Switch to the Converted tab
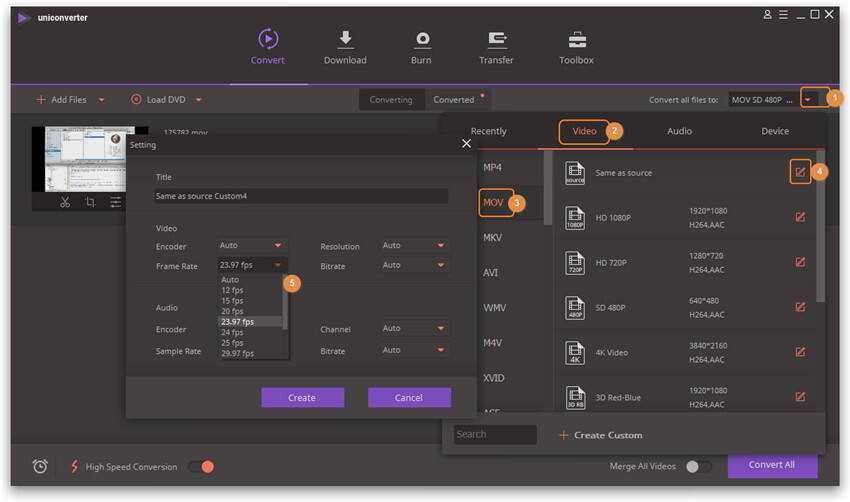The width and height of the screenshot is (850, 502). [454, 100]
